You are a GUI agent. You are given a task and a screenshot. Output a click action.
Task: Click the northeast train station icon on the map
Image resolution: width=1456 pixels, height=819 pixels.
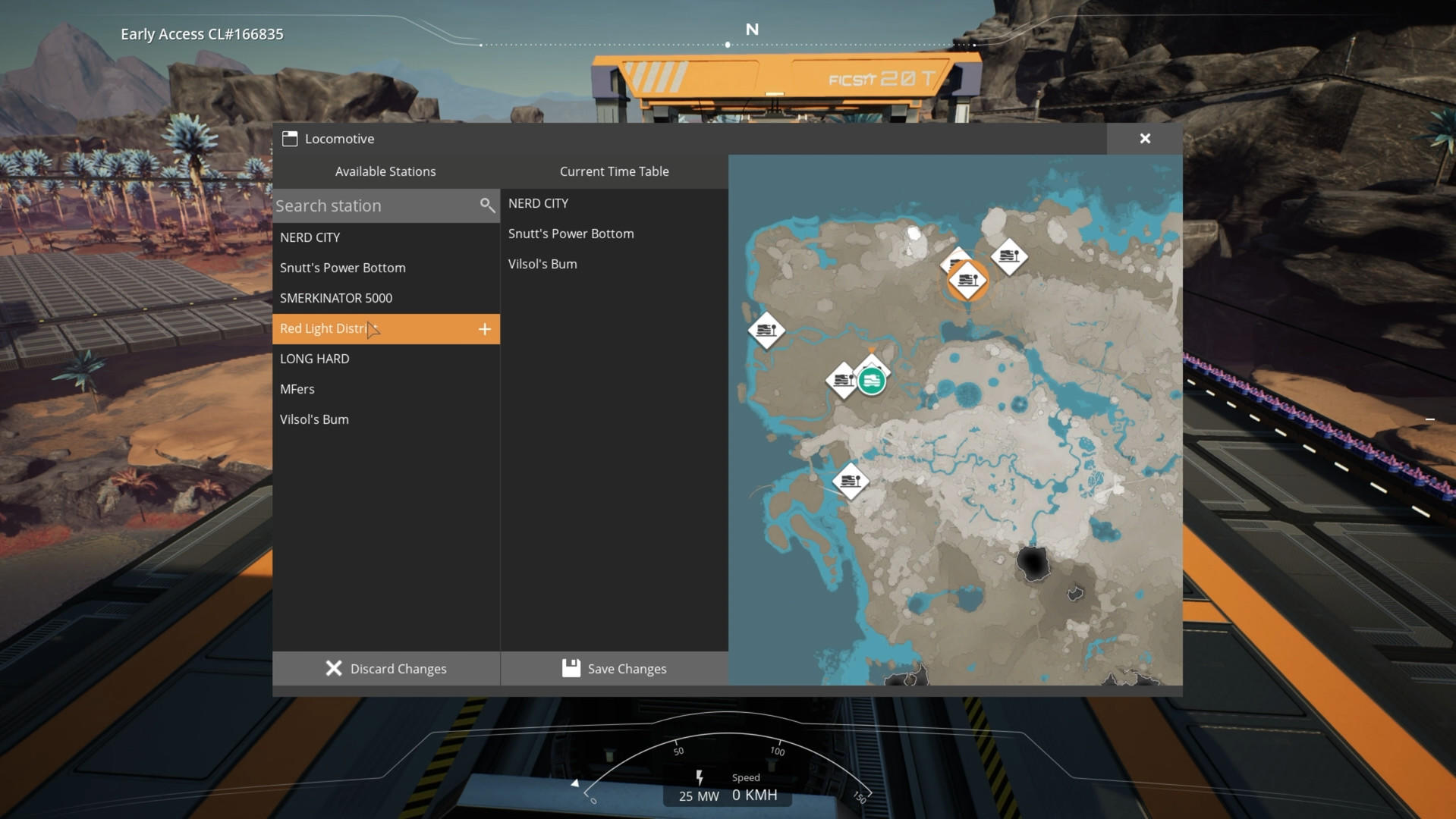click(x=1010, y=257)
